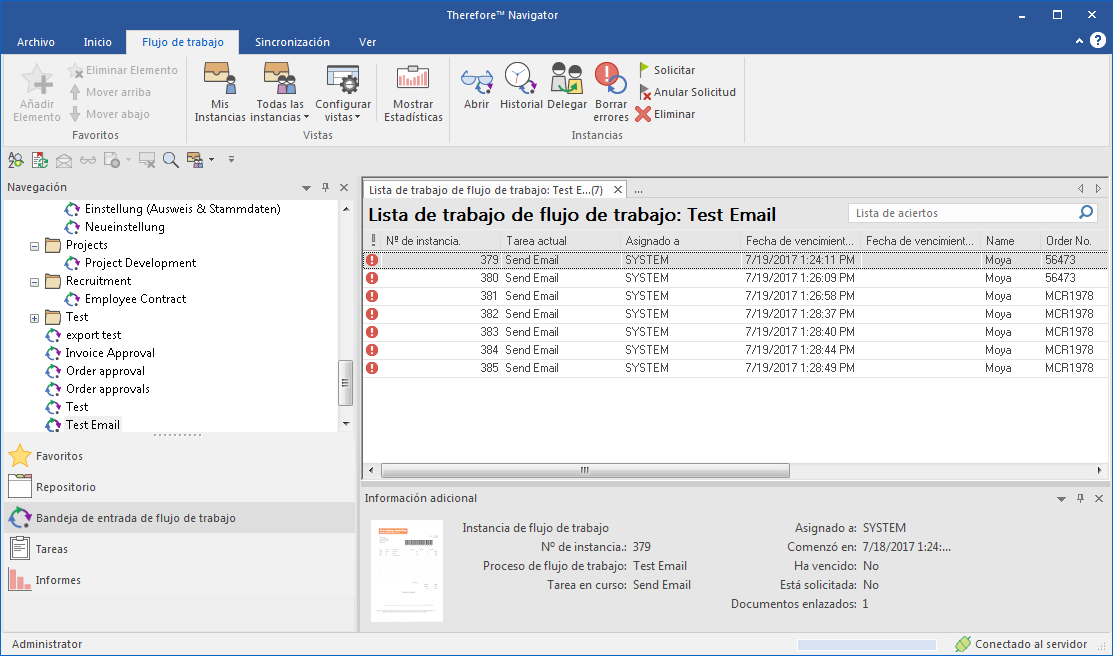Click the Solicitar green flag
This screenshot has height=657, width=1114.
(644, 70)
